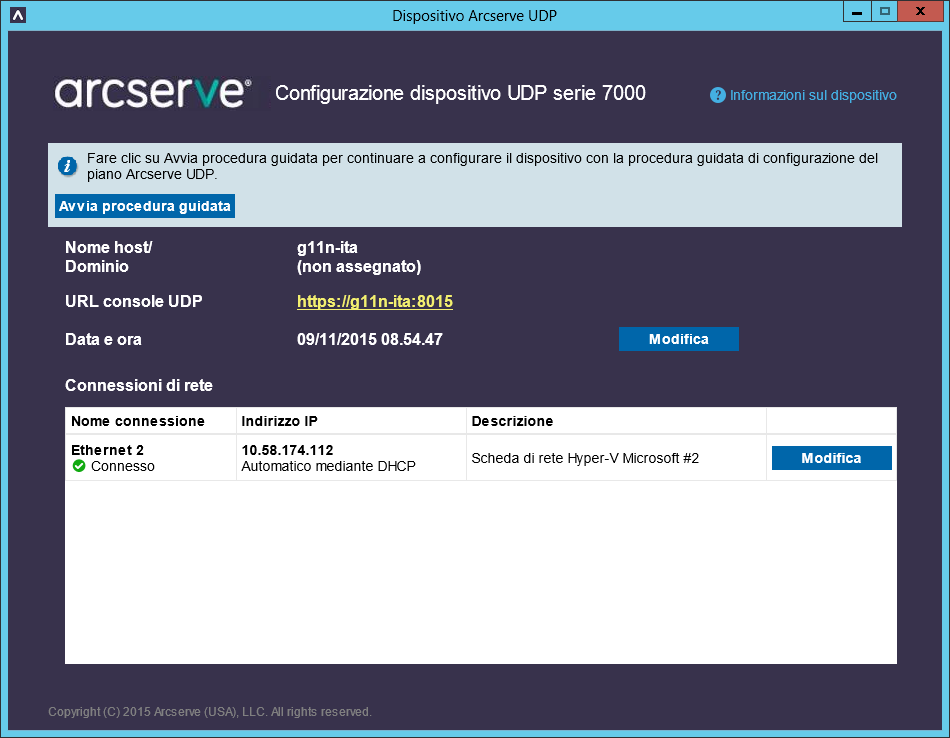This screenshot has height=738, width=950.
Task: Click the g11n-ita host name value
Action: (x=327, y=247)
